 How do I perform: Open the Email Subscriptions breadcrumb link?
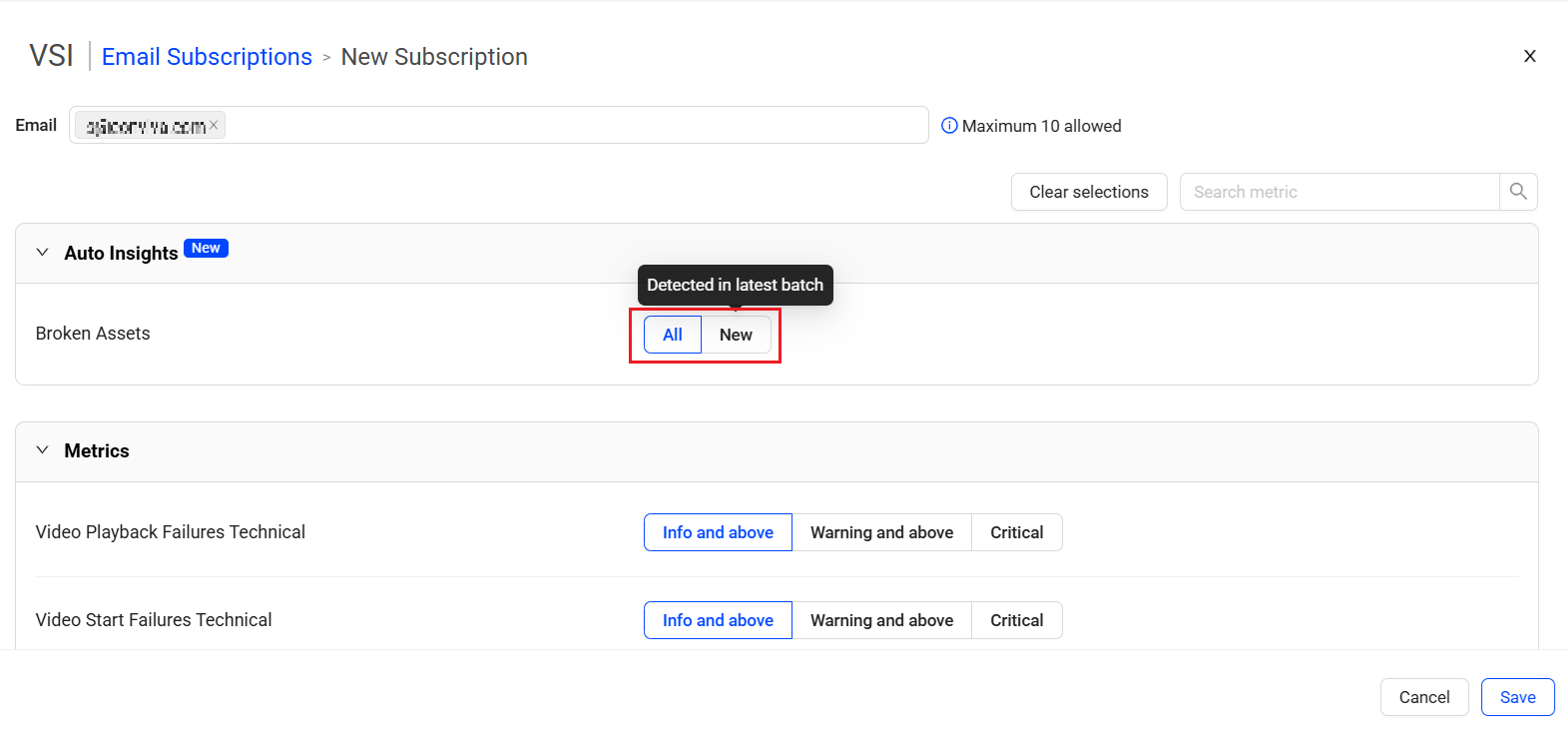click(207, 57)
